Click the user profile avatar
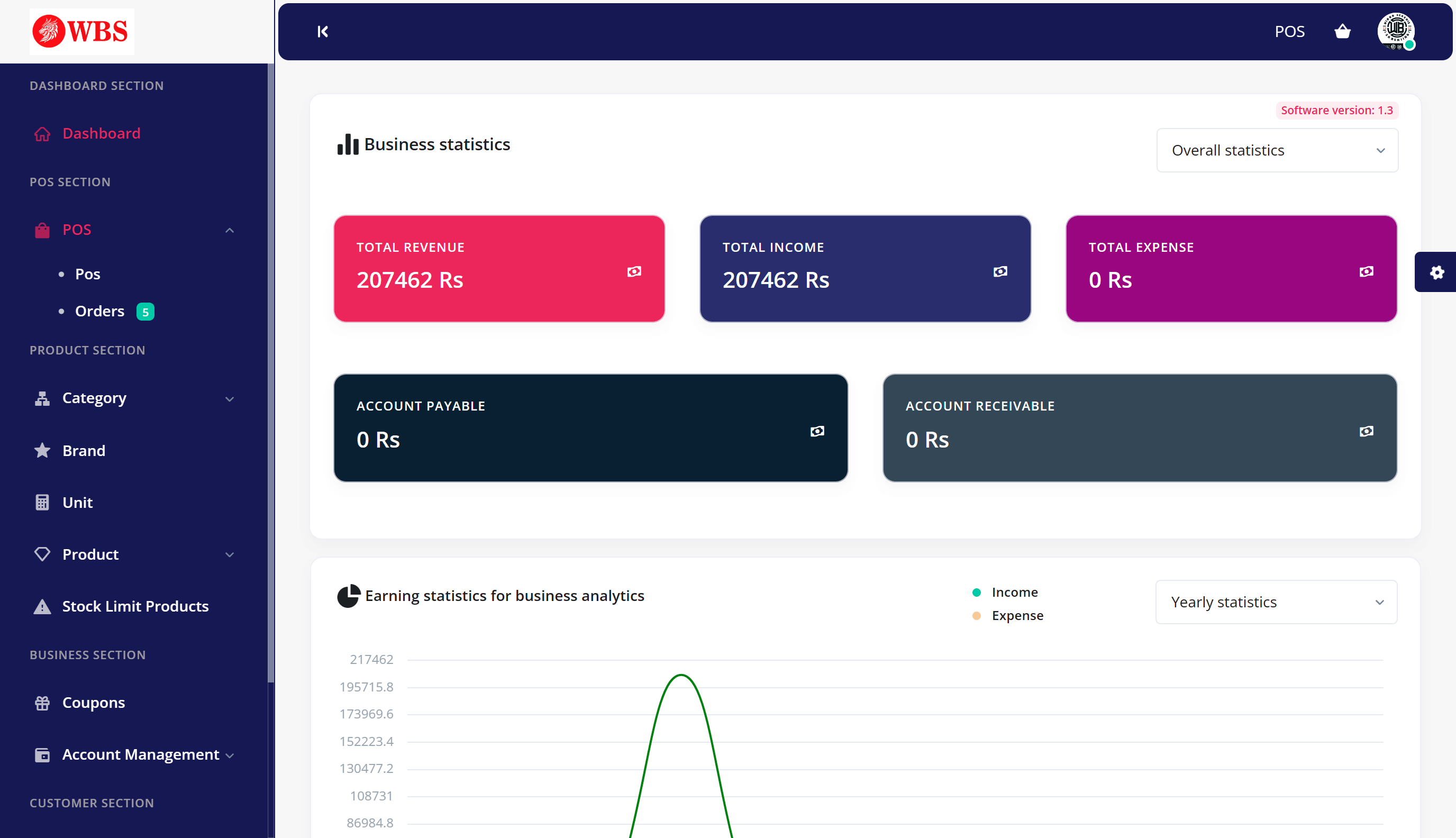1456x838 pixels. click(x=1396, y=31)
